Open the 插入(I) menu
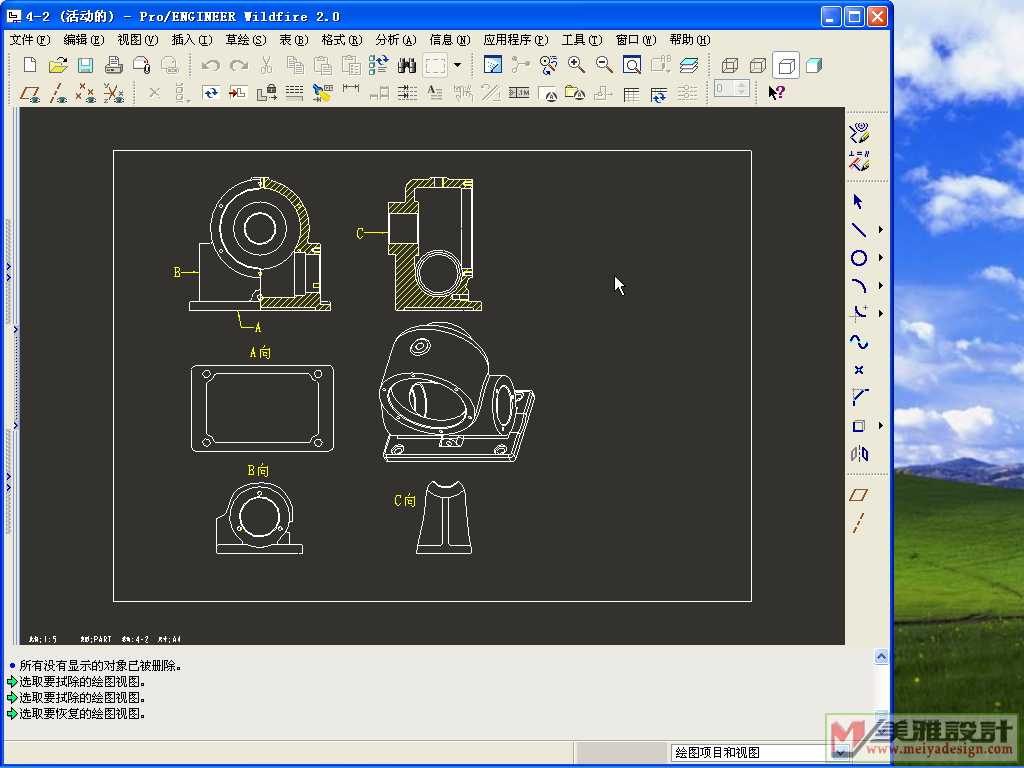 coord(192,40)
